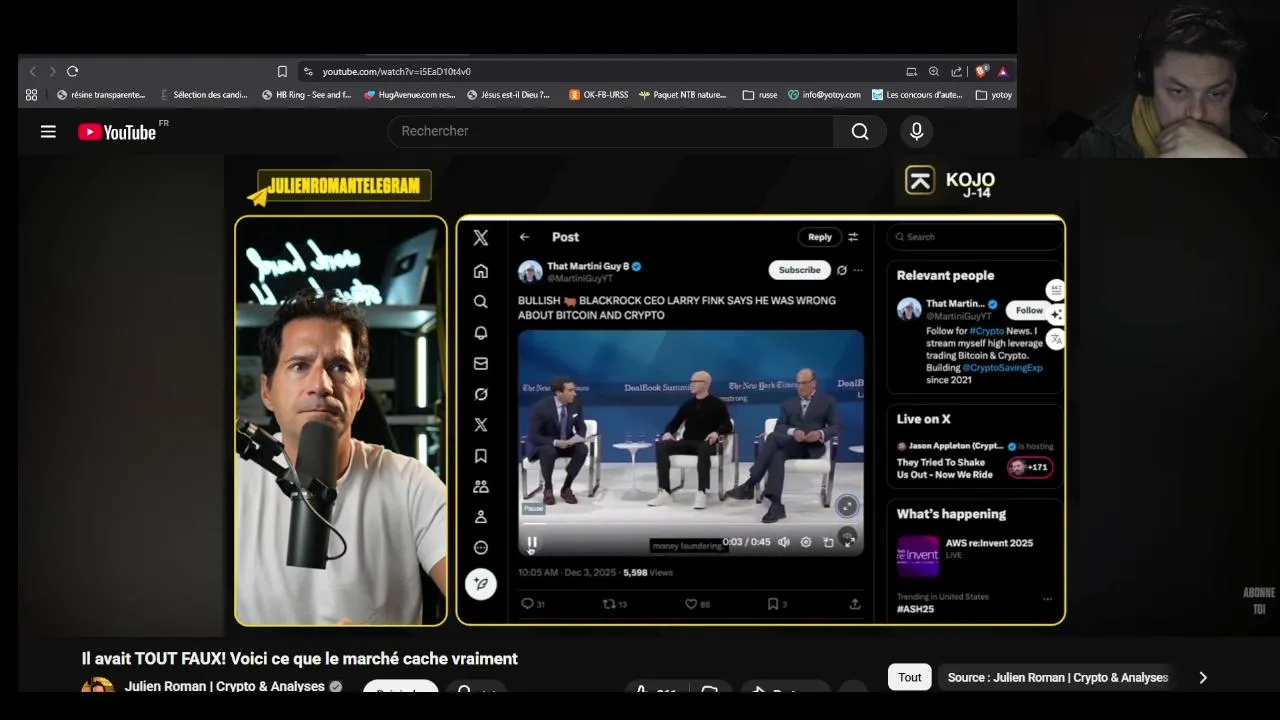This screenshot has width=1280, height=720.
Task: Open the Julien Roman channel name link
Action: click(225, 687)
